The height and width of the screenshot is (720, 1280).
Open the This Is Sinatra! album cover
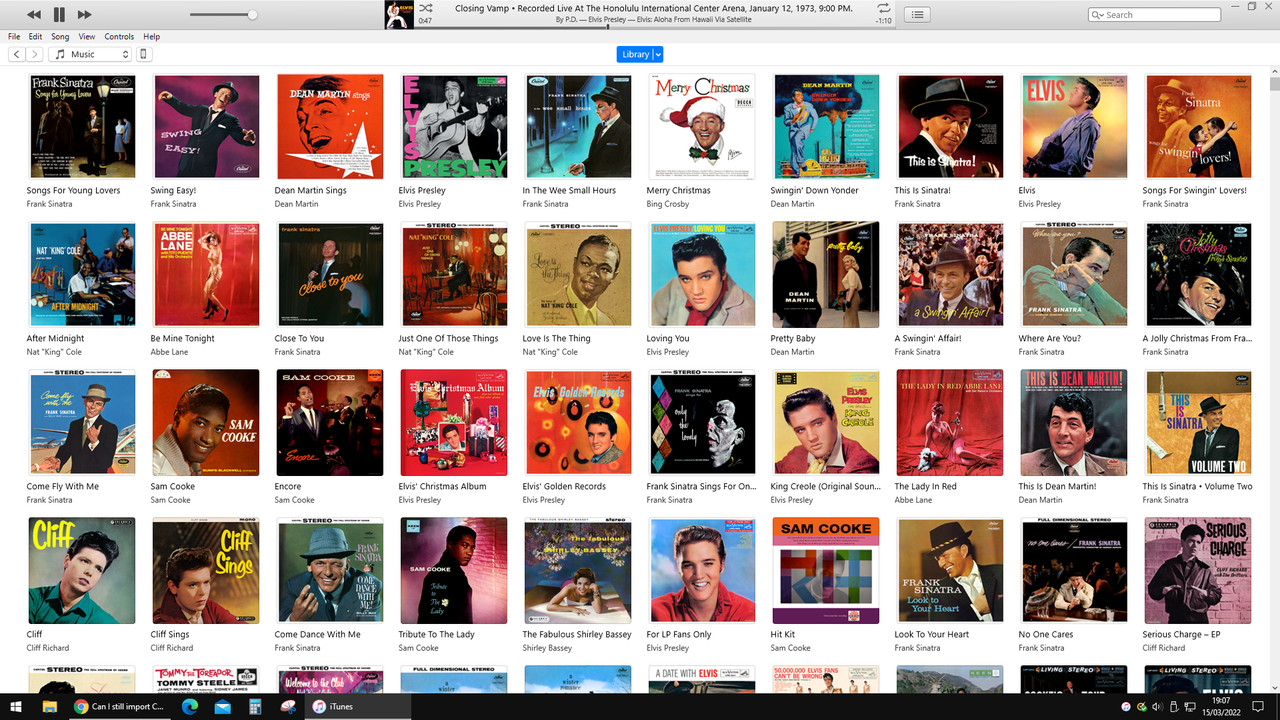[949, 127]
